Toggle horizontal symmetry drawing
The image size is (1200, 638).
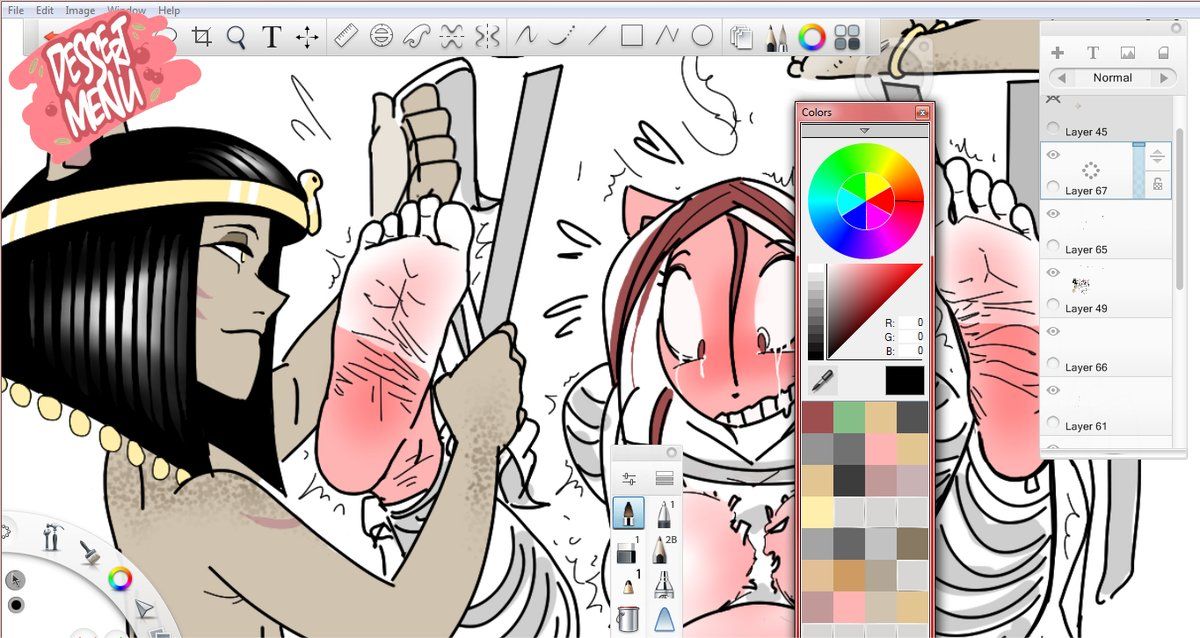coord(452,37)
